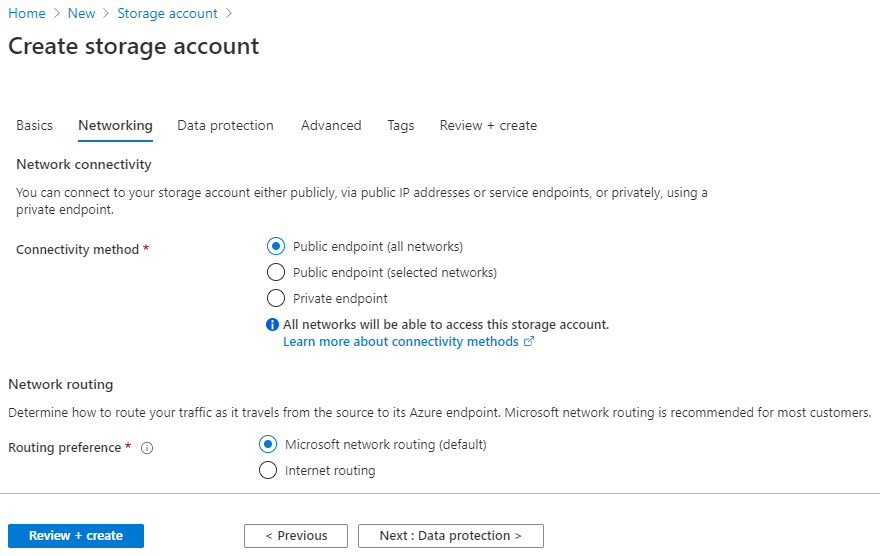Open Learn more about connectivity methods link
This screenshot has width=880, height=556.
tap(400, 342)
